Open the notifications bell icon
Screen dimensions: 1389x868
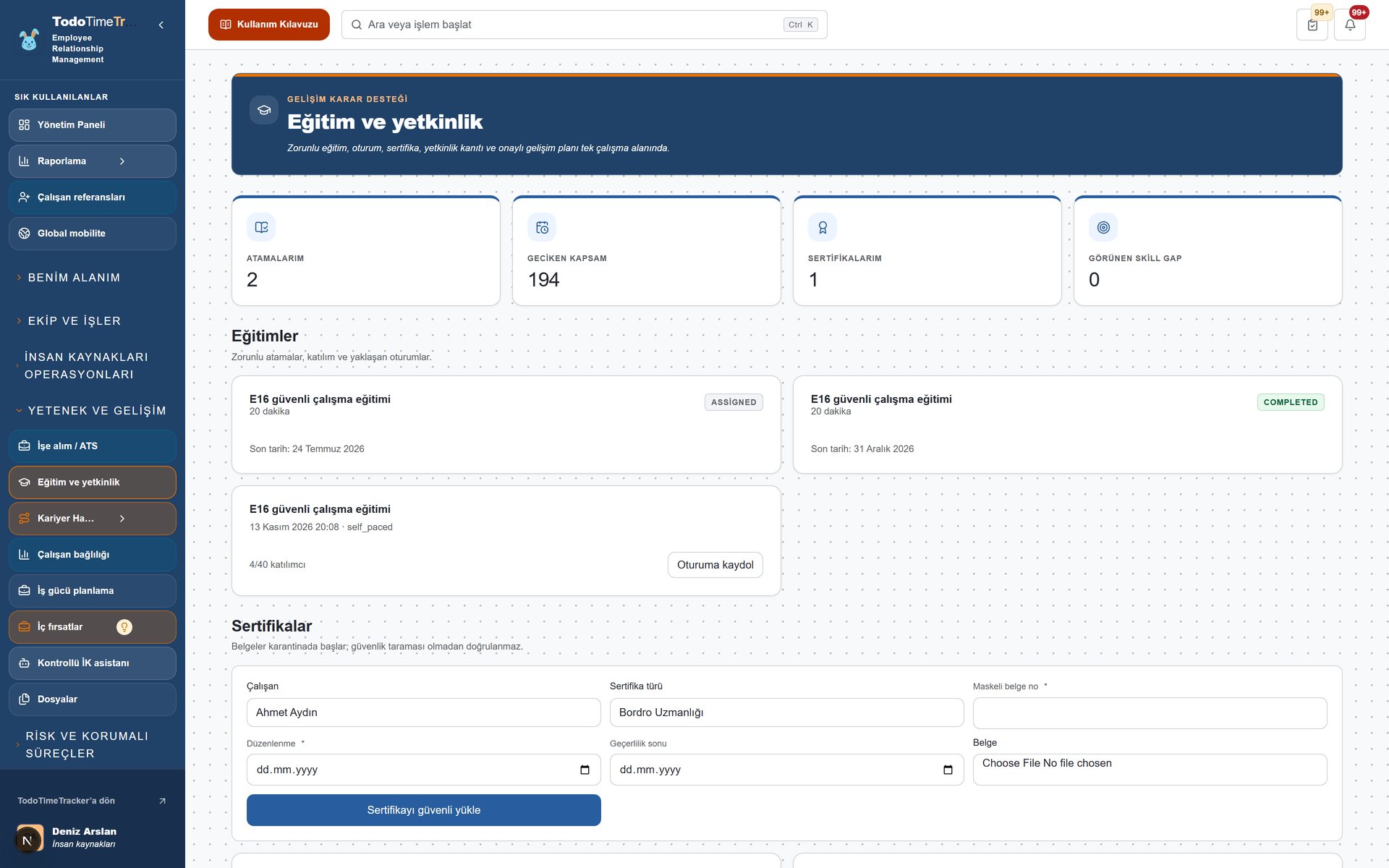click(x=1350, y=25)
